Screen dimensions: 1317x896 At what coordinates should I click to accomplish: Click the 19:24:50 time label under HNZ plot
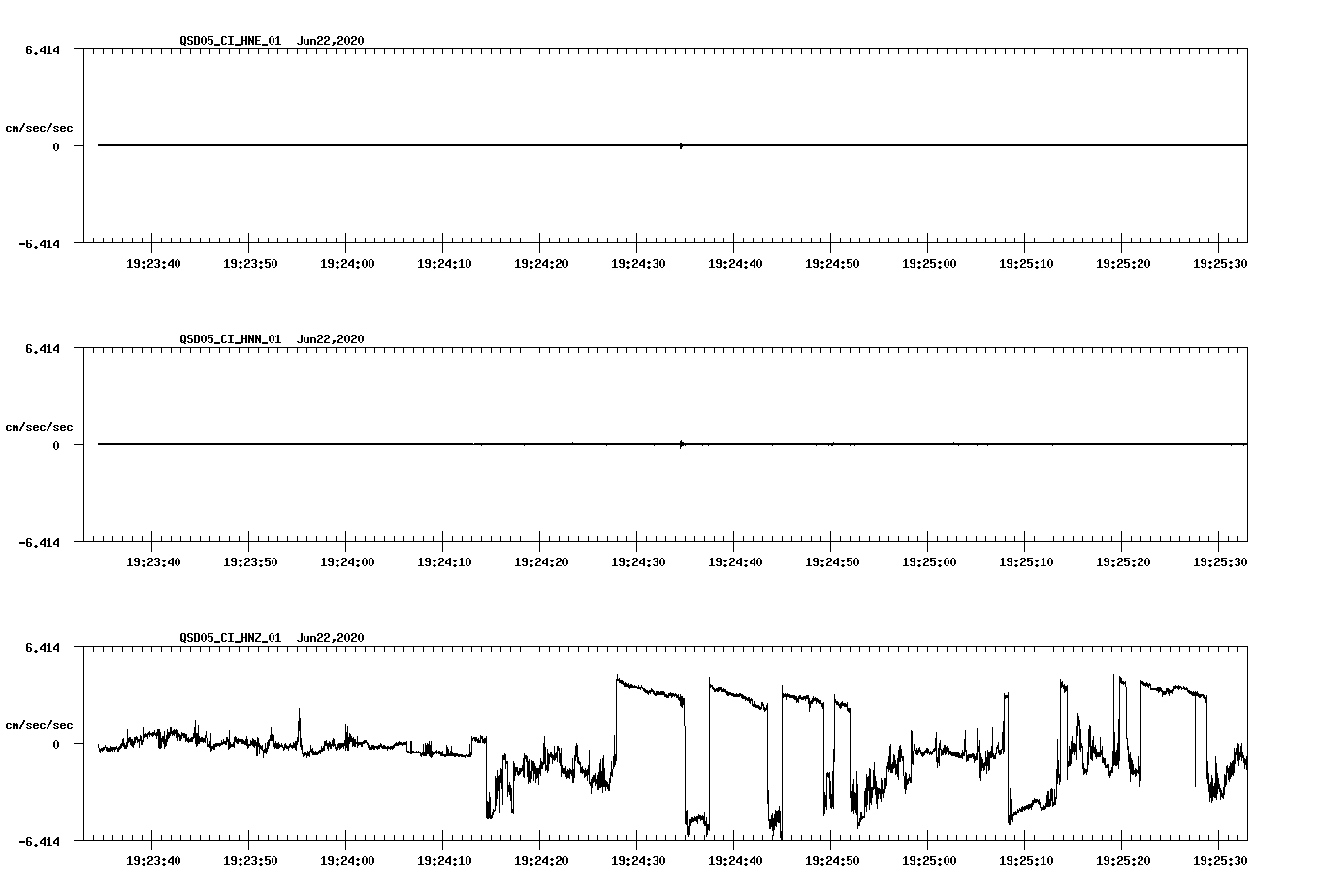point(832,861)
